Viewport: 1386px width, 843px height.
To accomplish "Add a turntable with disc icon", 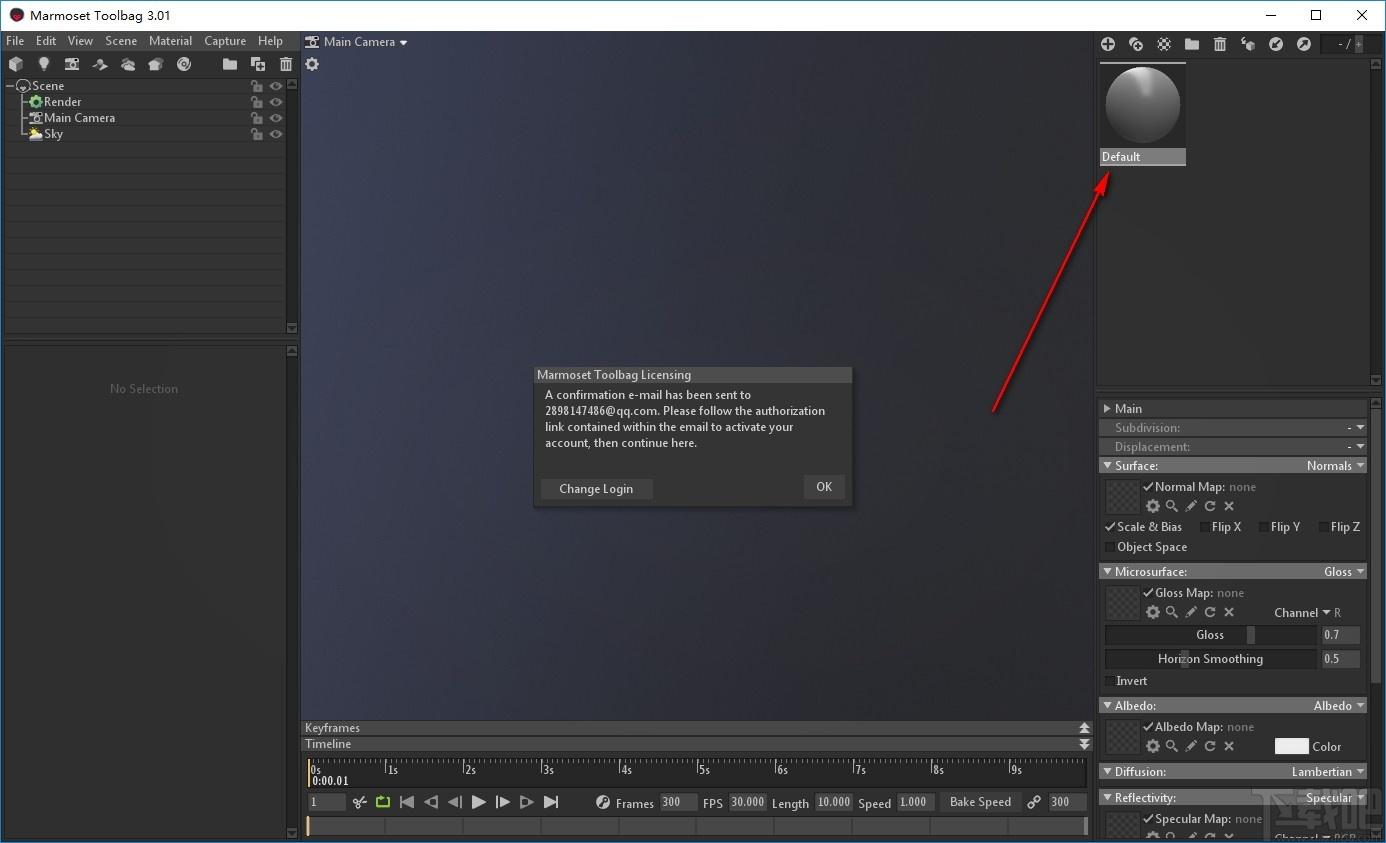I will 184,64.
